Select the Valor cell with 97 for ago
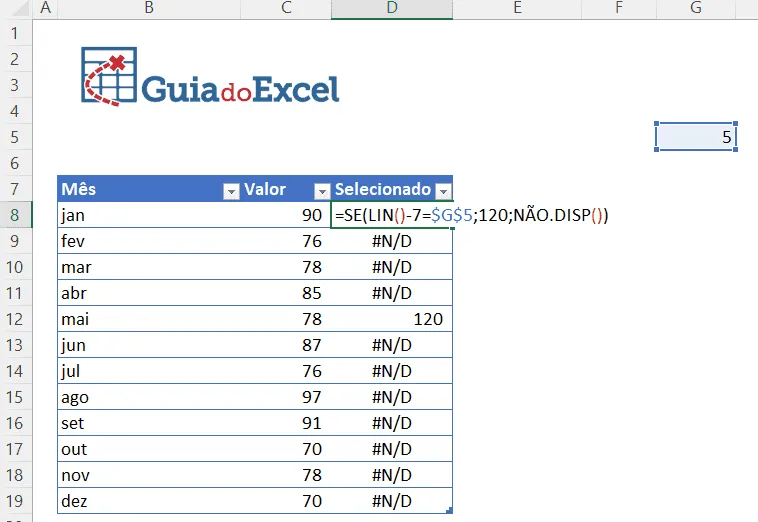758x522 pixels. (286, 397)
